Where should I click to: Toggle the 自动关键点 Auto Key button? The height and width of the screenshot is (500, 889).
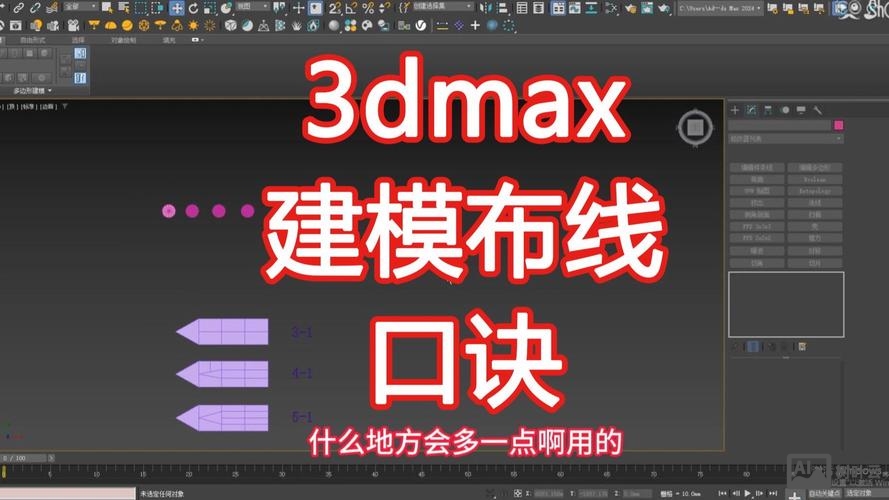click(x=824, y=493)
